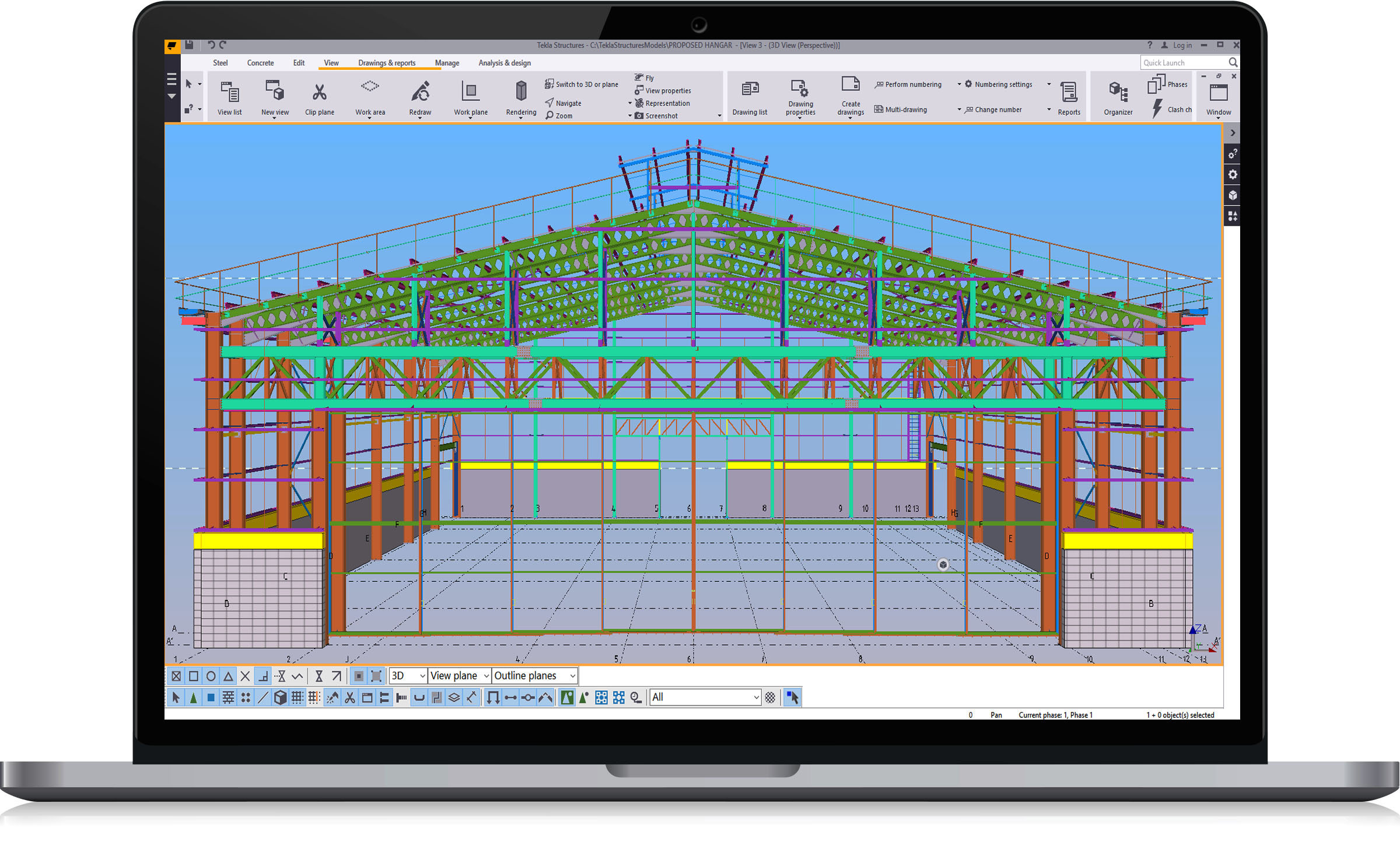Screen dimensions: 1400x842
Task: Click Change number
Action: pyautogui.click(x=993, y=110)
